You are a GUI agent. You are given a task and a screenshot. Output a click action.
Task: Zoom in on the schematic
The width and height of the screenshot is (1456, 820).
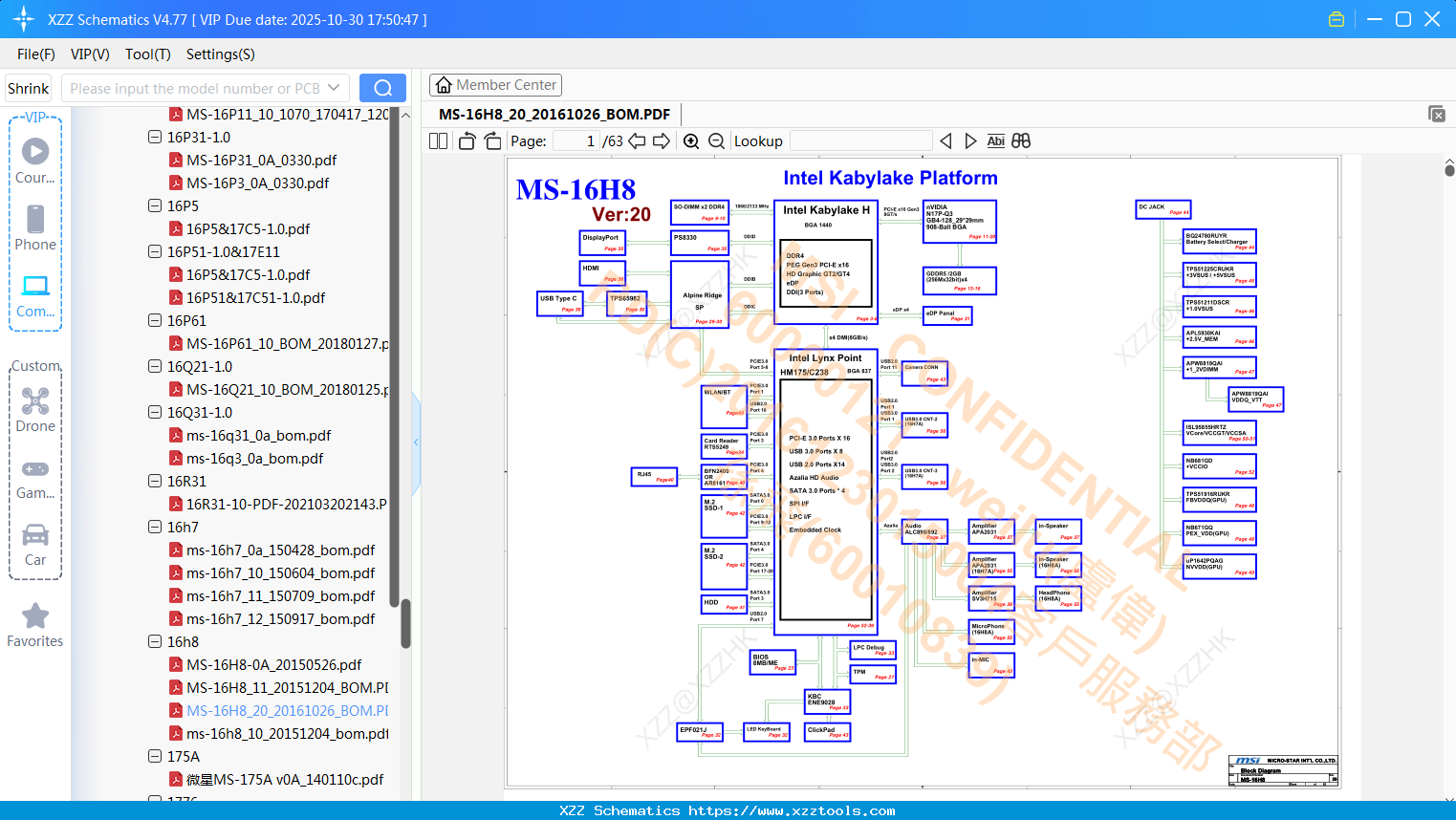[x=691, y=141]
